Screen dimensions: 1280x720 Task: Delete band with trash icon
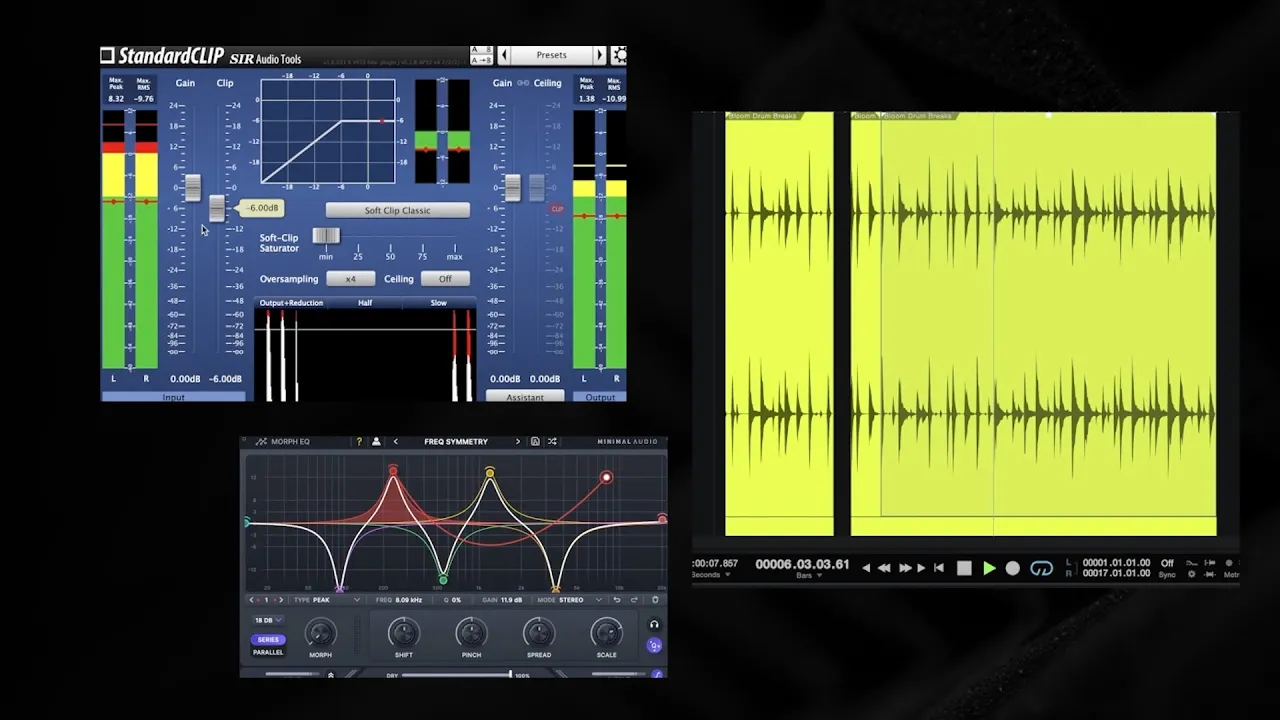655,600
